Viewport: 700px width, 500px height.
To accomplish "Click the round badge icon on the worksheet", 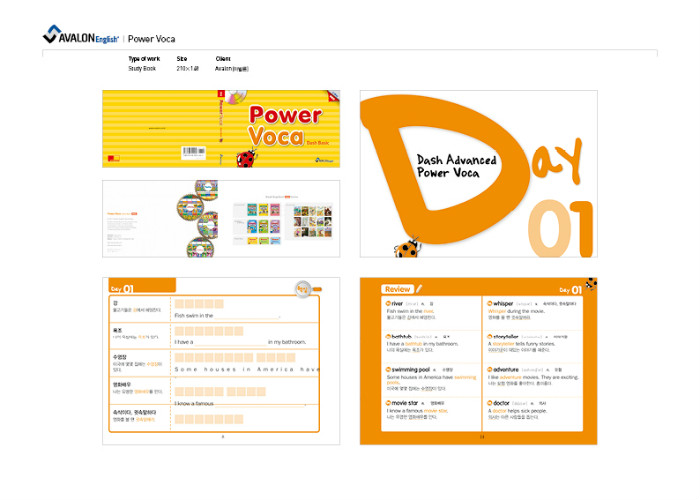I will click(303, 289).
